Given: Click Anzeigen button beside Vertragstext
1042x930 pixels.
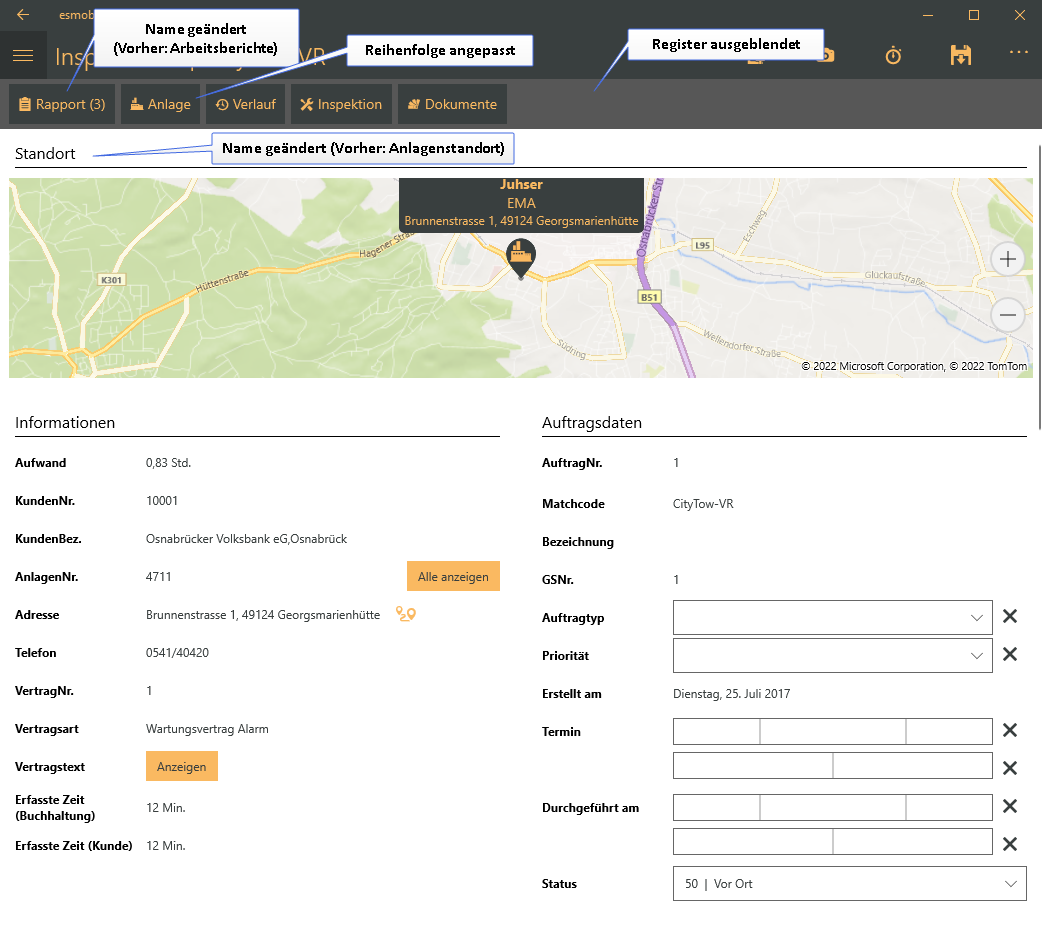Looking at the screenshot, I should pos(181,767).
